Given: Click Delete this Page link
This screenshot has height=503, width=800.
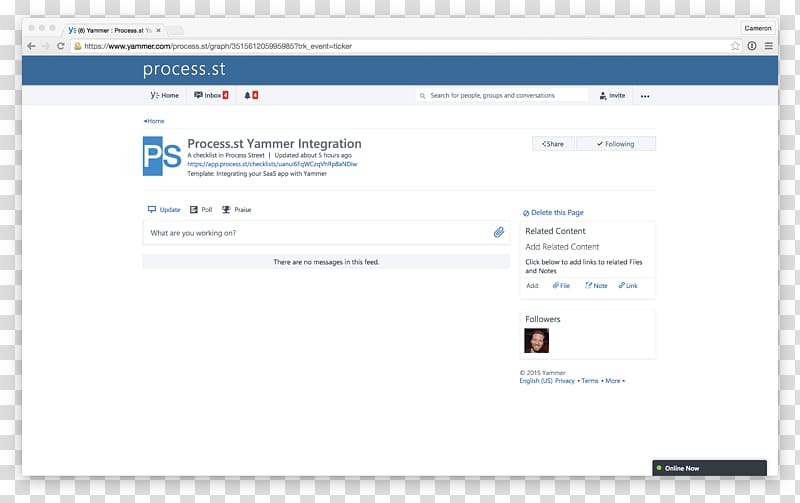Looking at the screenshot, I should tap(553, 213).
